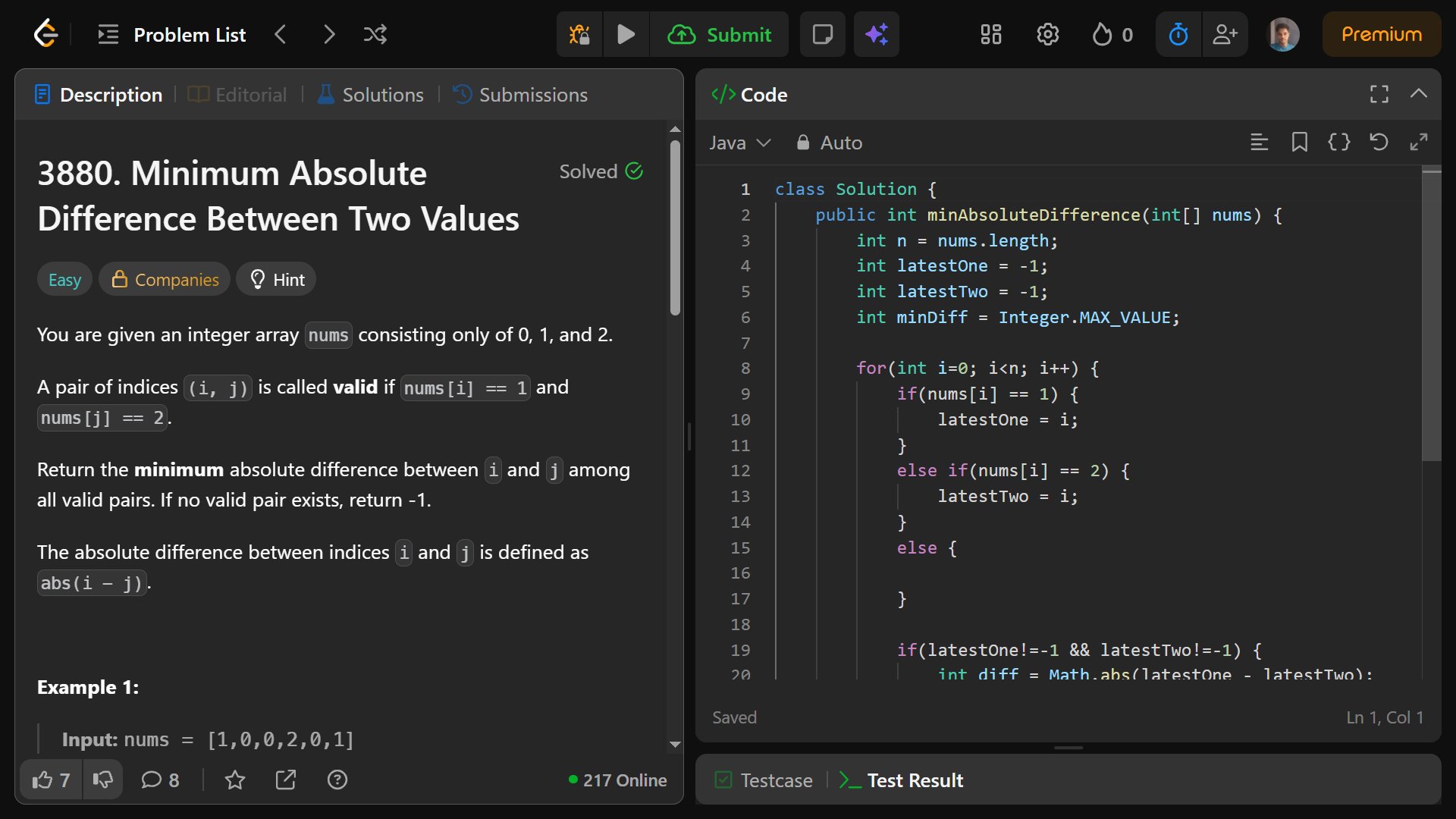Image resolution: width=1456 pixels, height=819 pixels.
Task: Collapse the Code panel chevron
Action: [x=1418, y=94]
